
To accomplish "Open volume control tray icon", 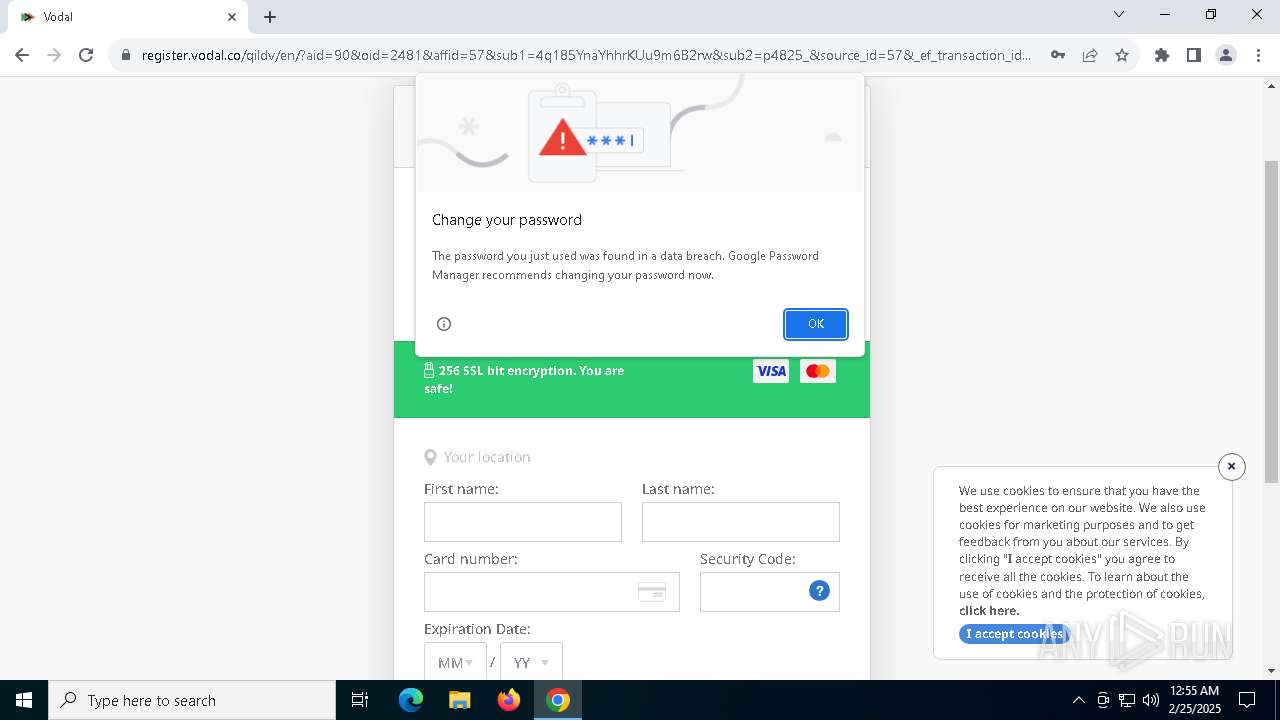I will (x=1151, y=700).
